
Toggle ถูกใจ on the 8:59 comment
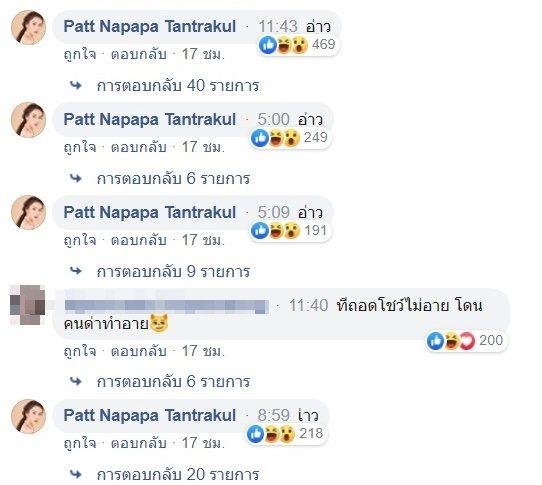[80, 443]
